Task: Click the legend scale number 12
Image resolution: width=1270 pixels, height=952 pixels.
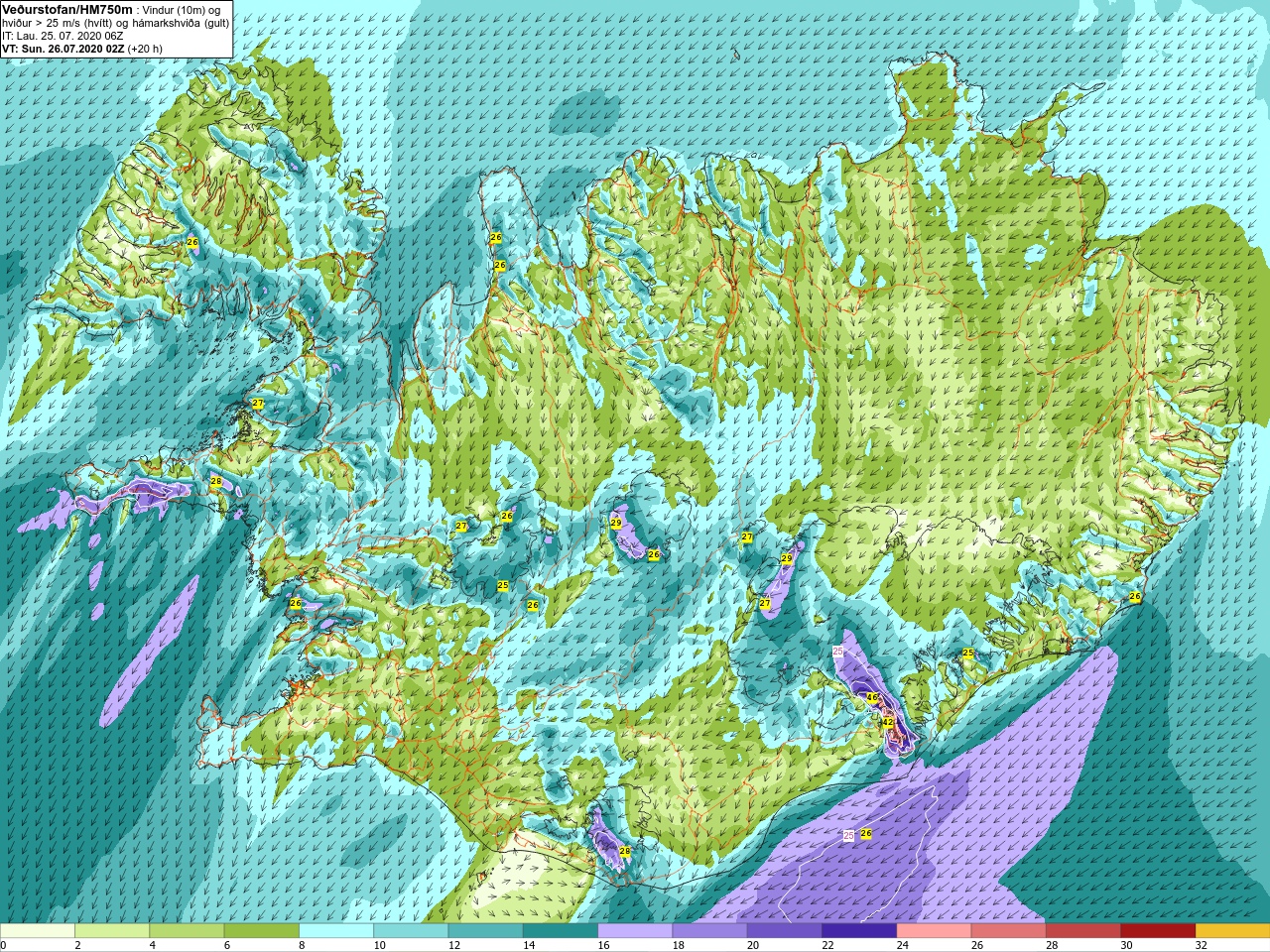Action: 453,945
